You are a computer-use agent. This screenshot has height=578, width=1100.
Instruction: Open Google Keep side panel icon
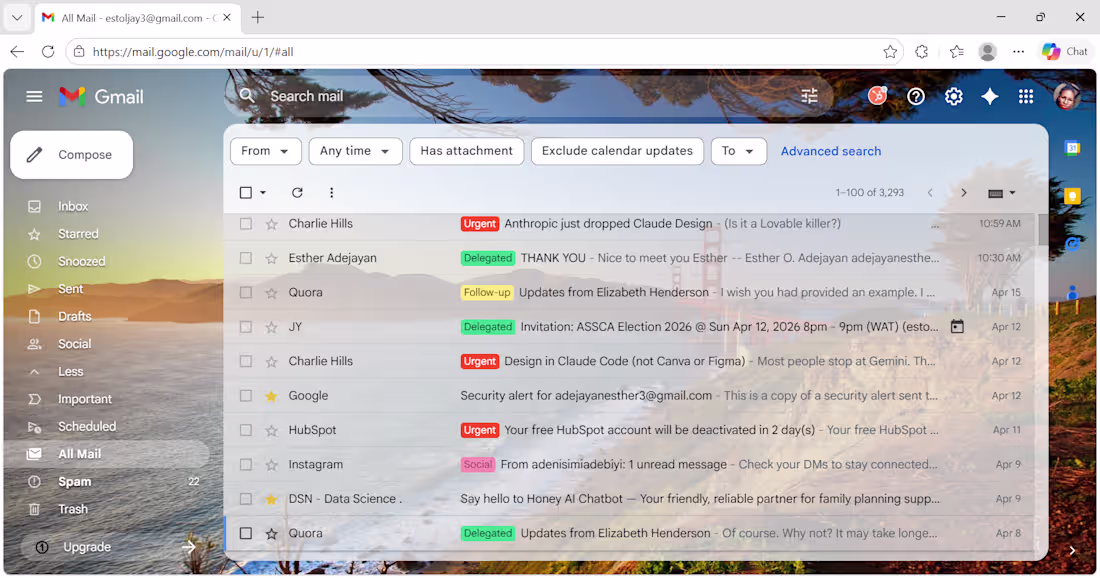tap(1072, 196)
